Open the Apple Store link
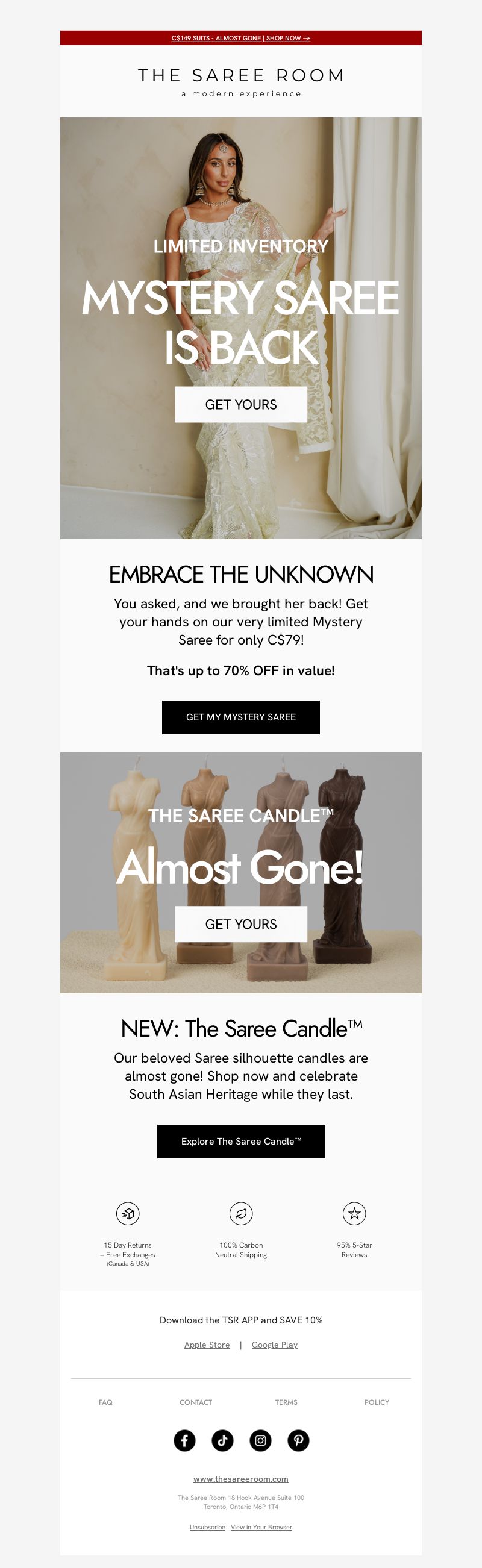The height and width of the screenshot is (1568, 482). (207, 1345)
